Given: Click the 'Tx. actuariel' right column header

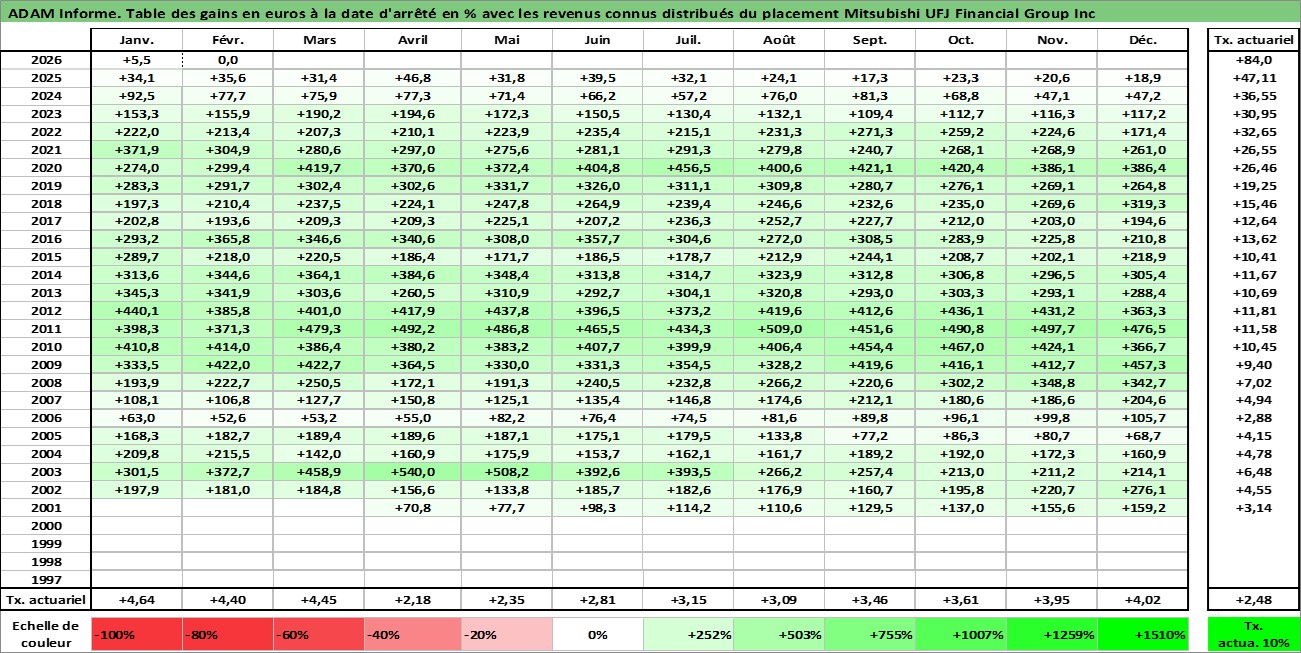Looking at the screenshot, I should pyautogui.click(x=1253, y=40).
